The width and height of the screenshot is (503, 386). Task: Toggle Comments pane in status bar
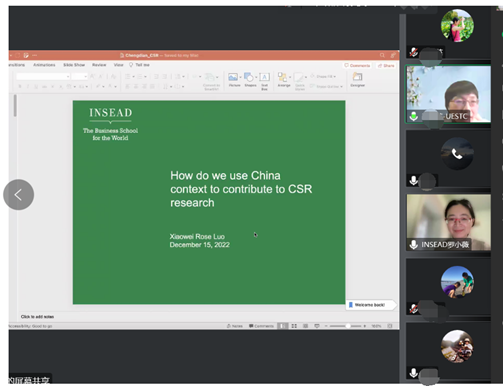(261, 326)
